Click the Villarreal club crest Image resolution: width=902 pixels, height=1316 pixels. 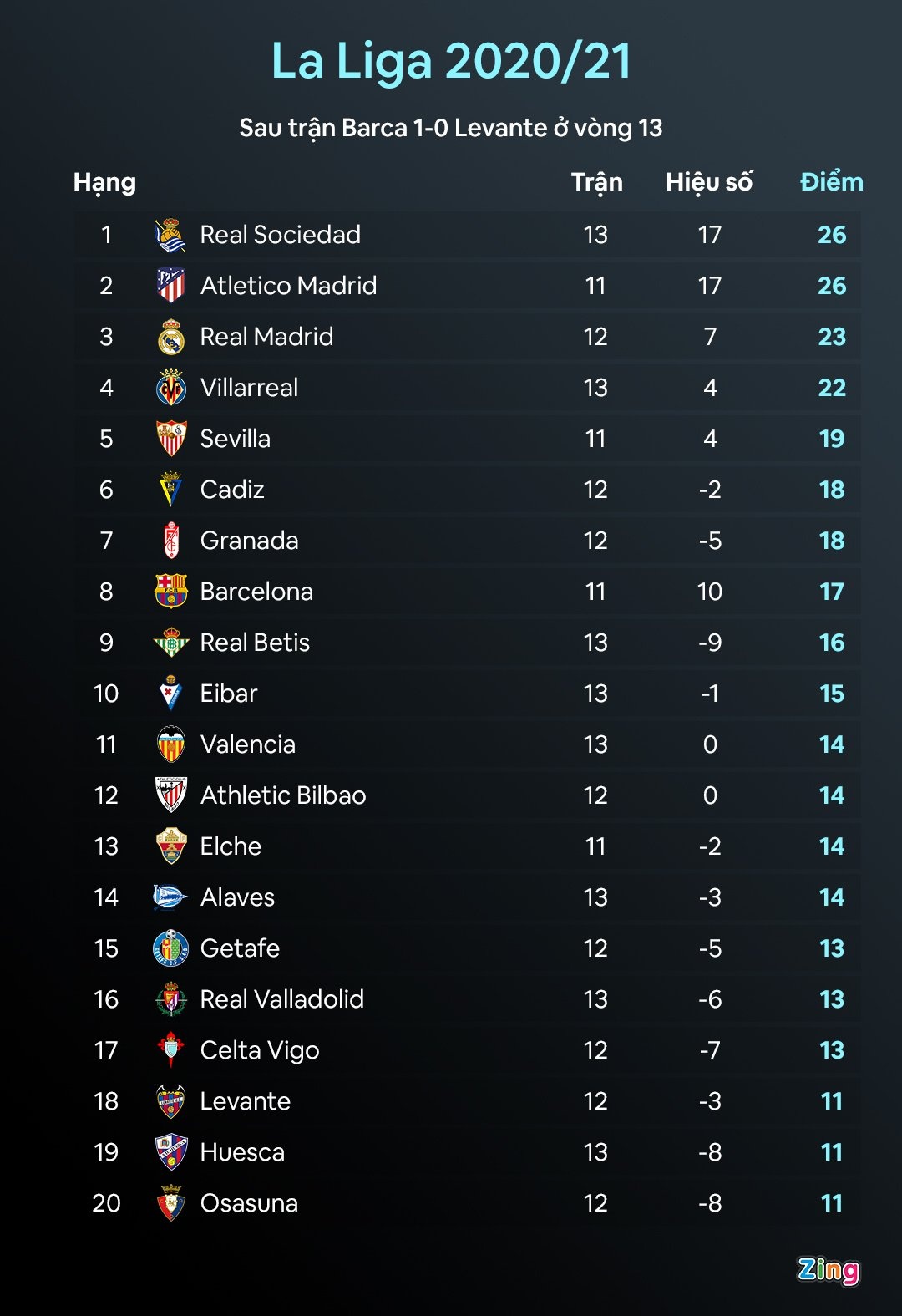[x=171, y=388]
